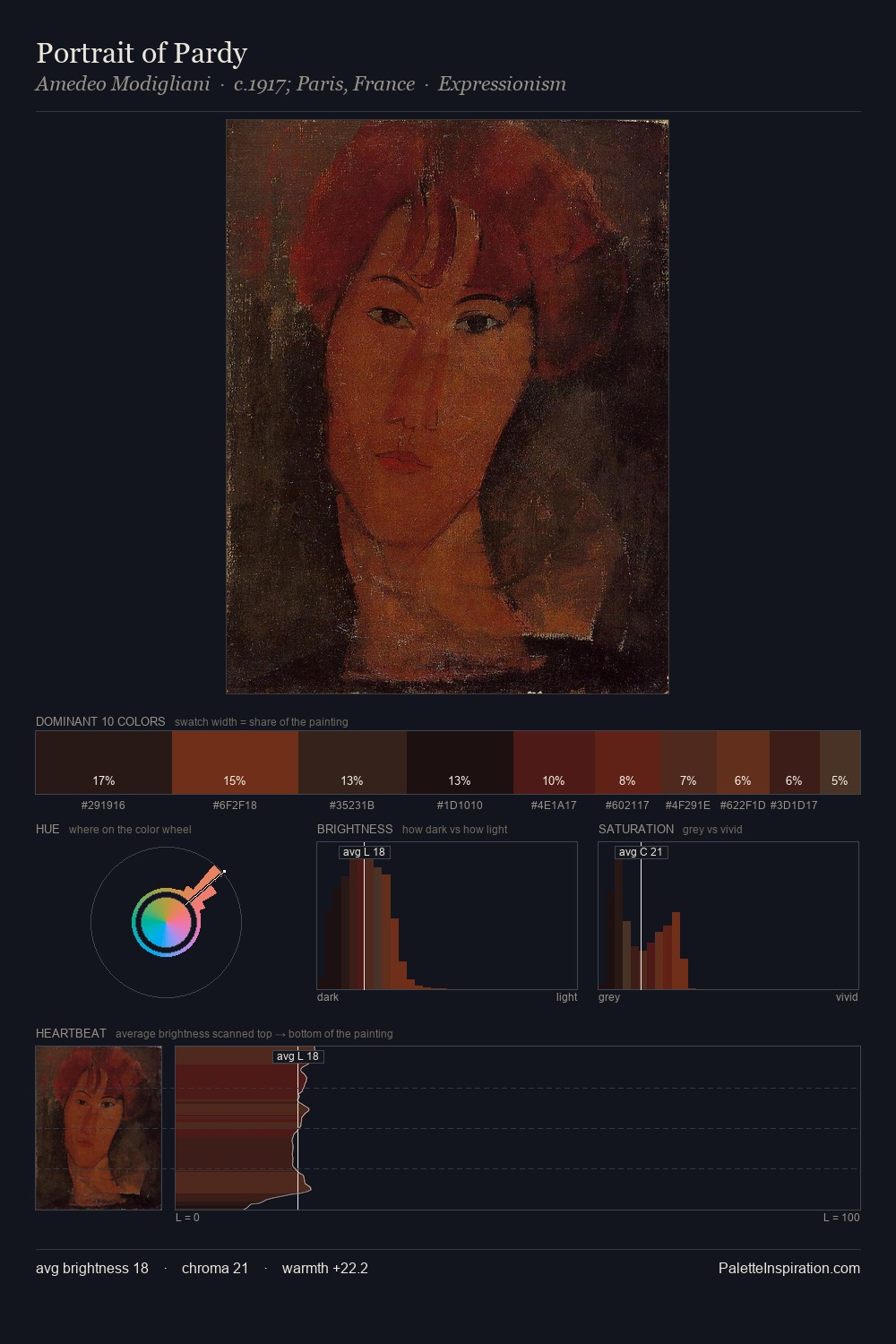This screenshot has height=1344, width=896.
Task: Select the #602117 8% color swatch
Action: [627, 762]
